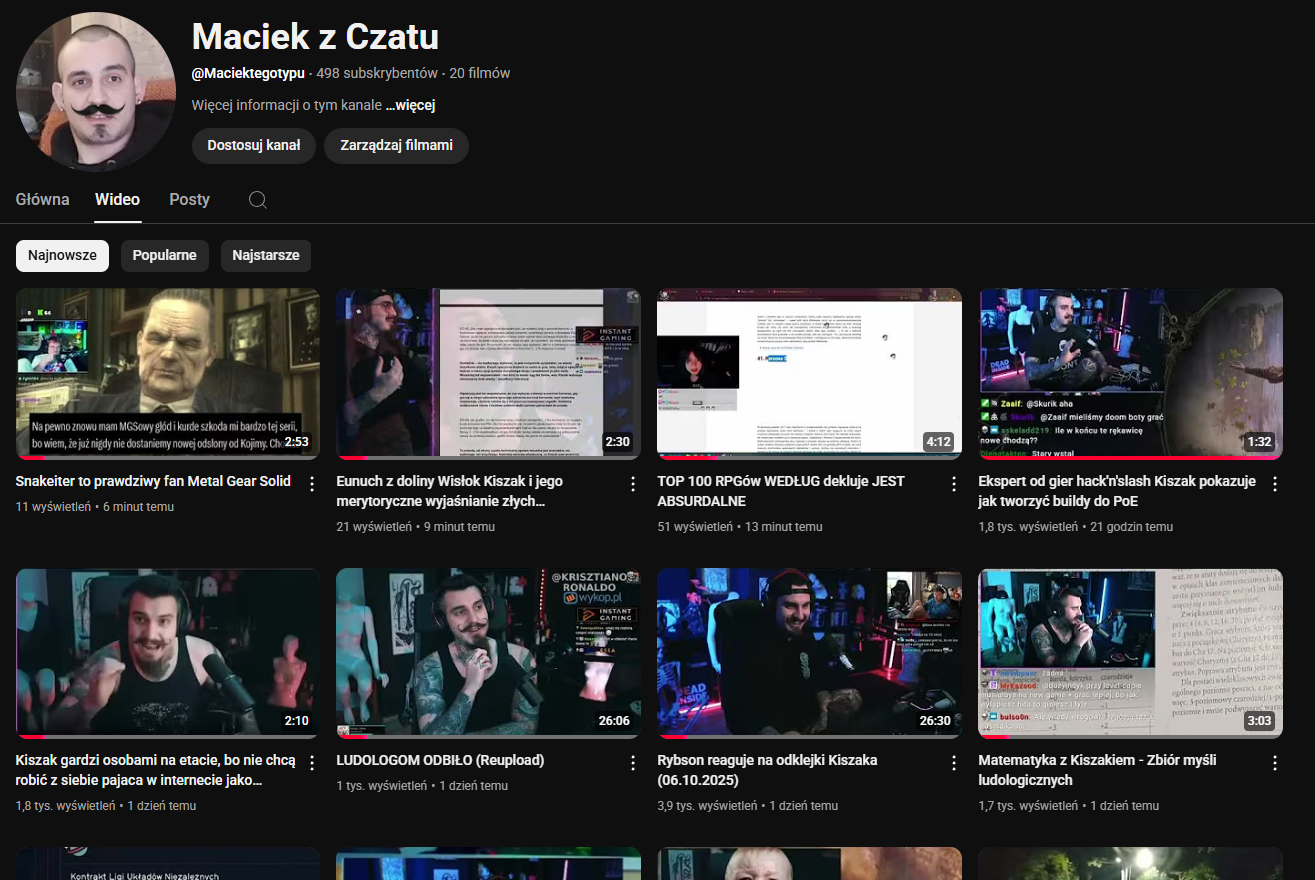Click the Zarządzaj filmami button

tap(396, 146)
